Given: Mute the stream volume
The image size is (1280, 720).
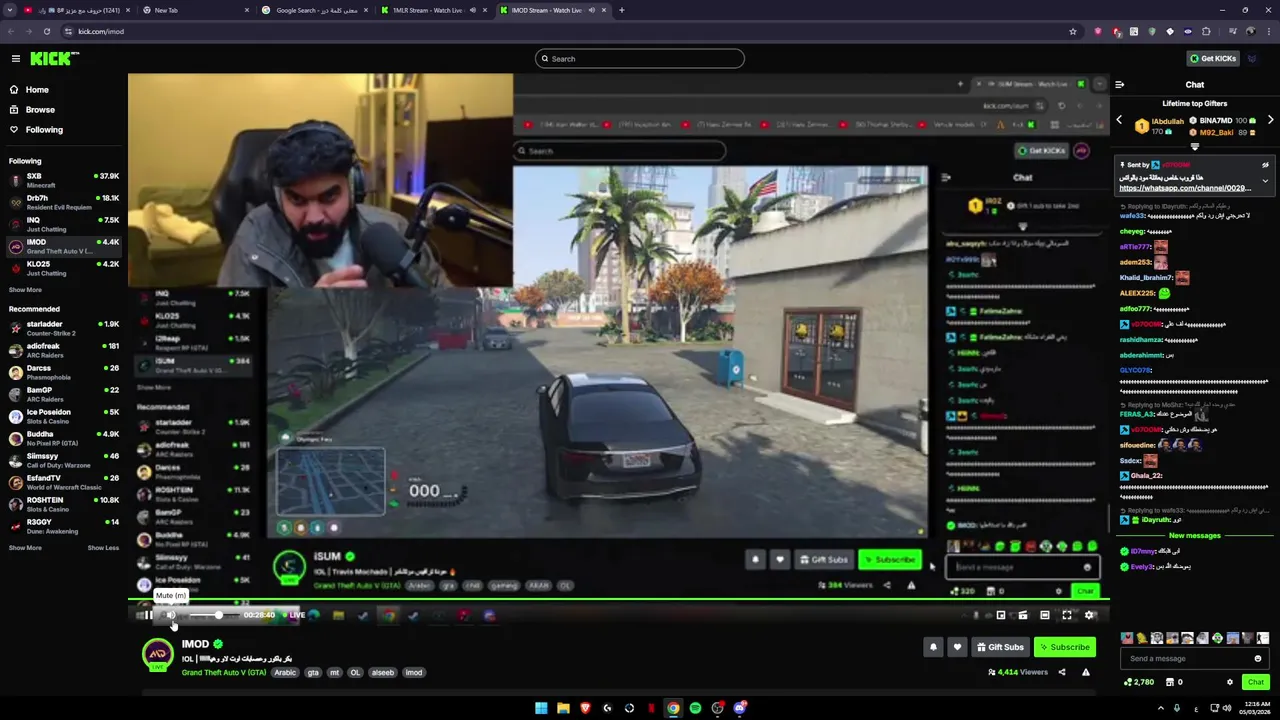Looking at the screenshot, I should pos(171,615).
